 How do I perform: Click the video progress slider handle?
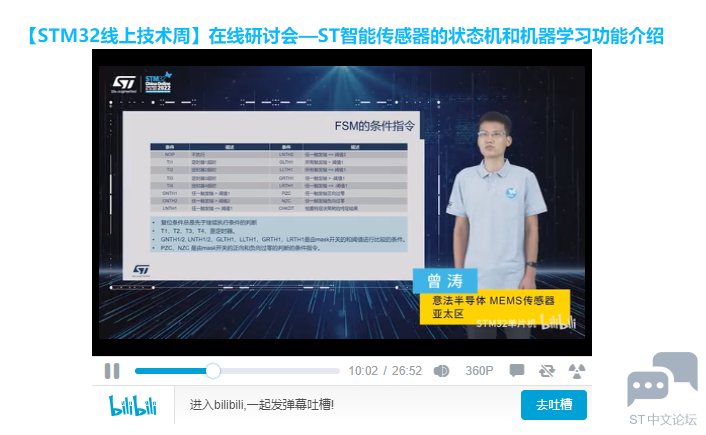pyautogui.click(x=213, y=371)
